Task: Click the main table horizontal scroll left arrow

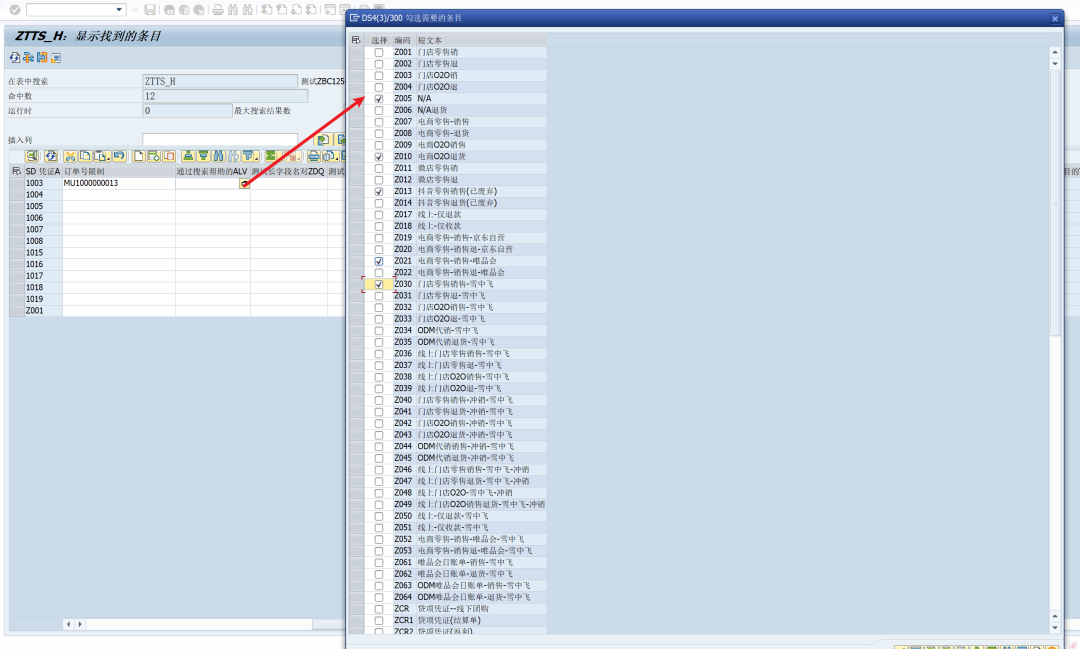Action: point(68,624)
